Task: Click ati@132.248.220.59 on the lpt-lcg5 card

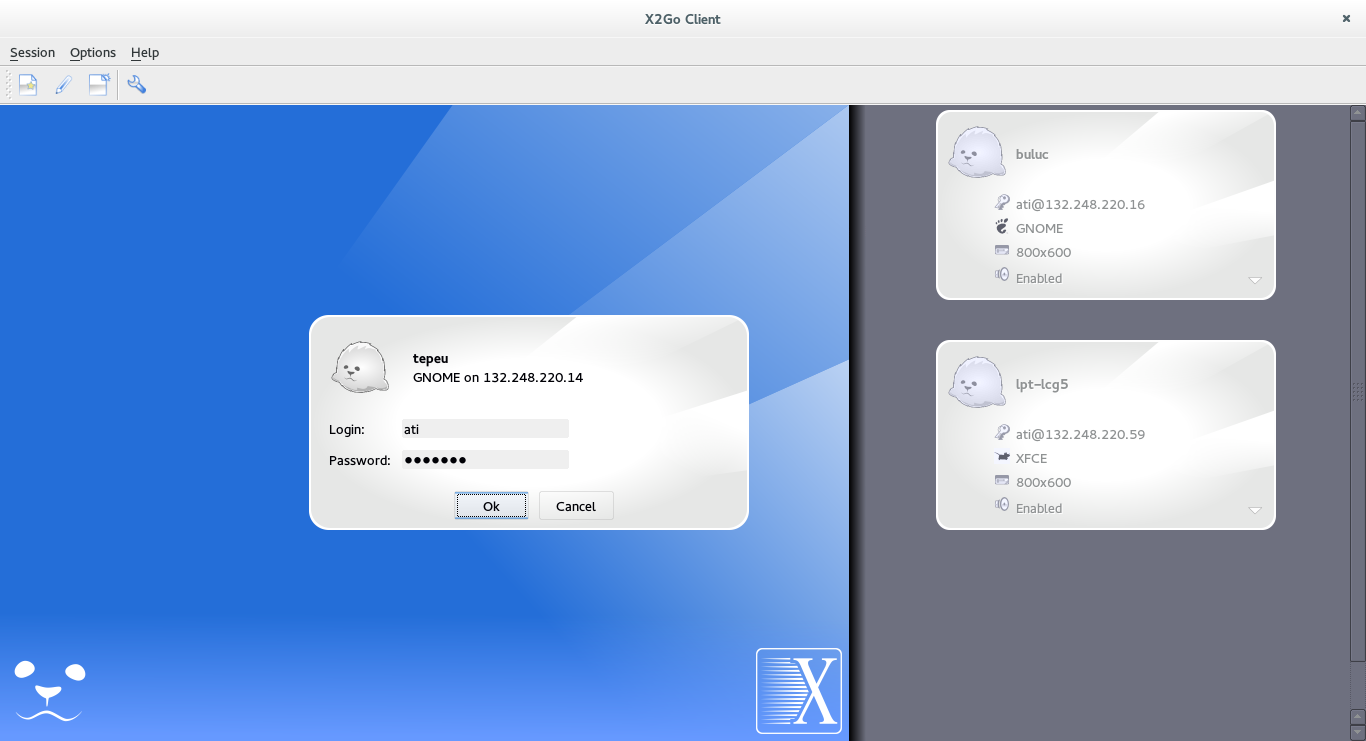Action: (x=1080, y=434)
